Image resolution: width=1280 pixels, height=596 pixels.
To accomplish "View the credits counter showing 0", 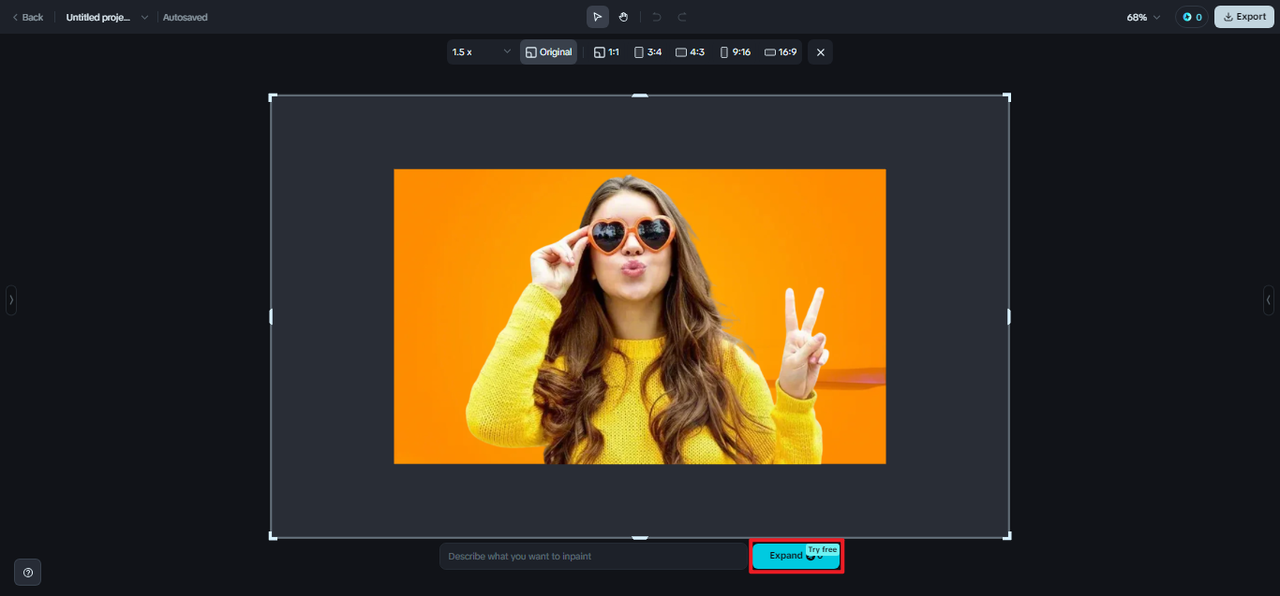I will click(1192, 17).
